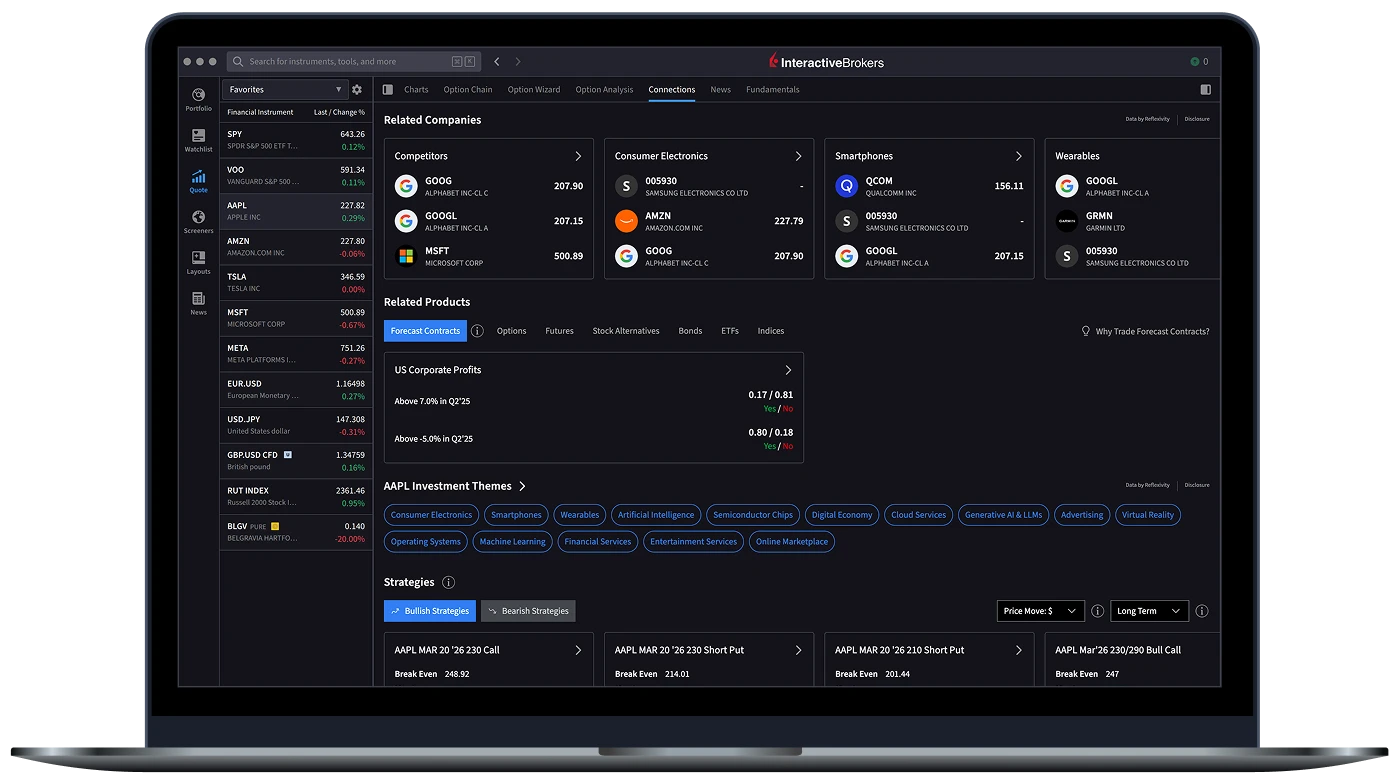Open the Favorites watchlist dropdown
This screenshot has height=783, width=1398.
[x=285, y=90]
